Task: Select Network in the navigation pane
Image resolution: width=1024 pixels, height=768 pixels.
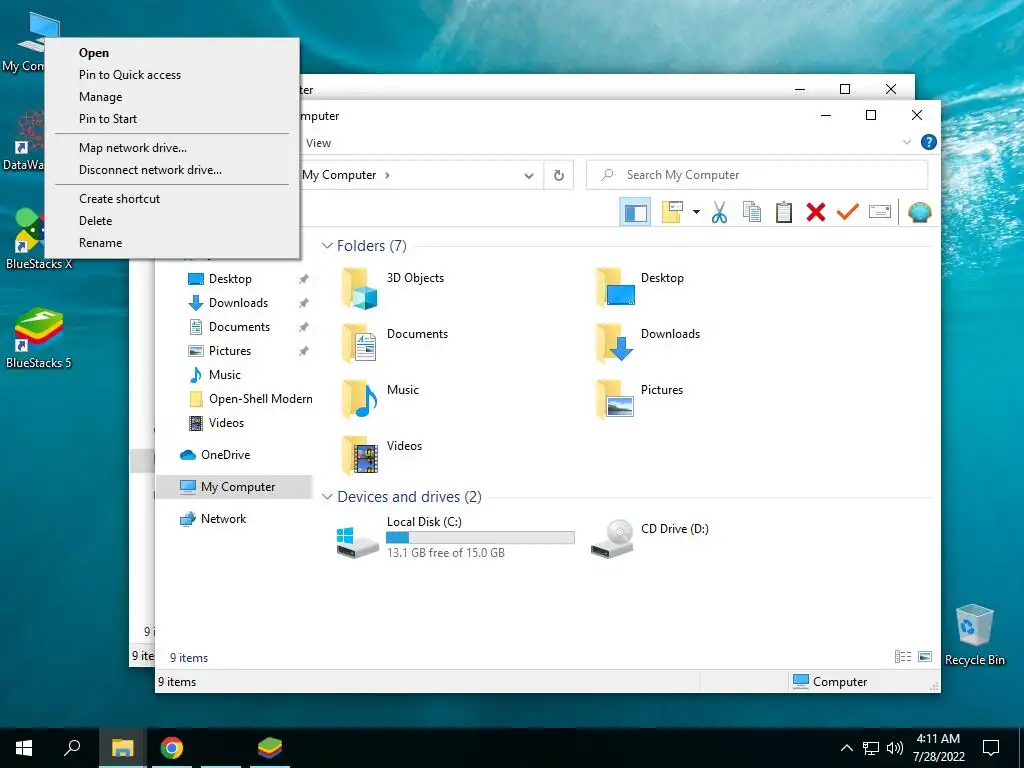Action: pos(223,519)
